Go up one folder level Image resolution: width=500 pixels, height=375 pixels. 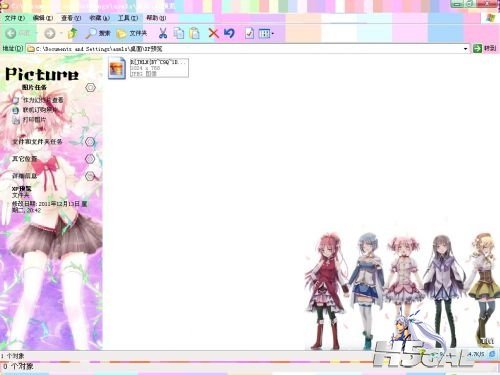(x=73, y=33)
